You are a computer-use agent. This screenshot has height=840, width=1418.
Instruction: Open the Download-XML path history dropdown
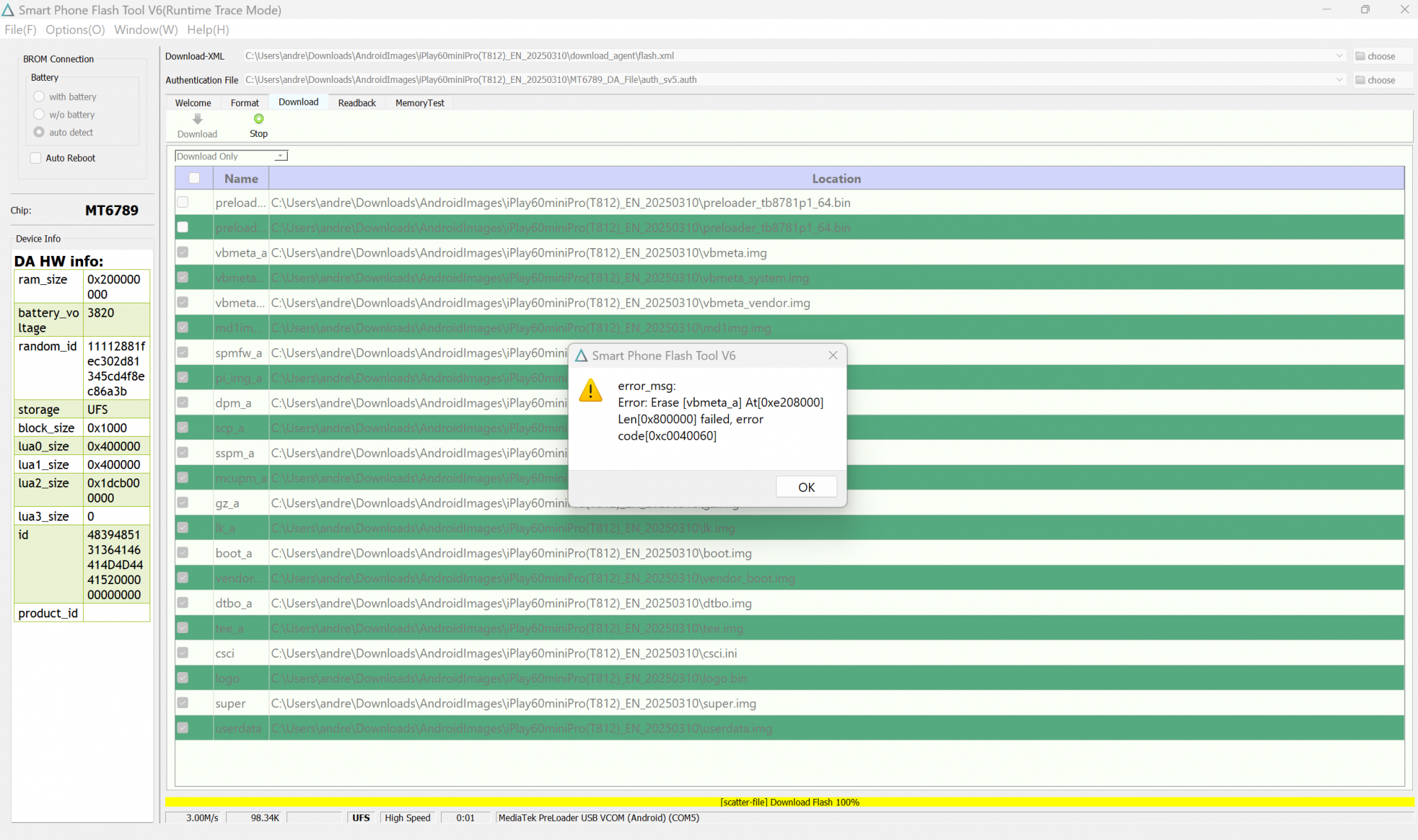click(1340, 55)
